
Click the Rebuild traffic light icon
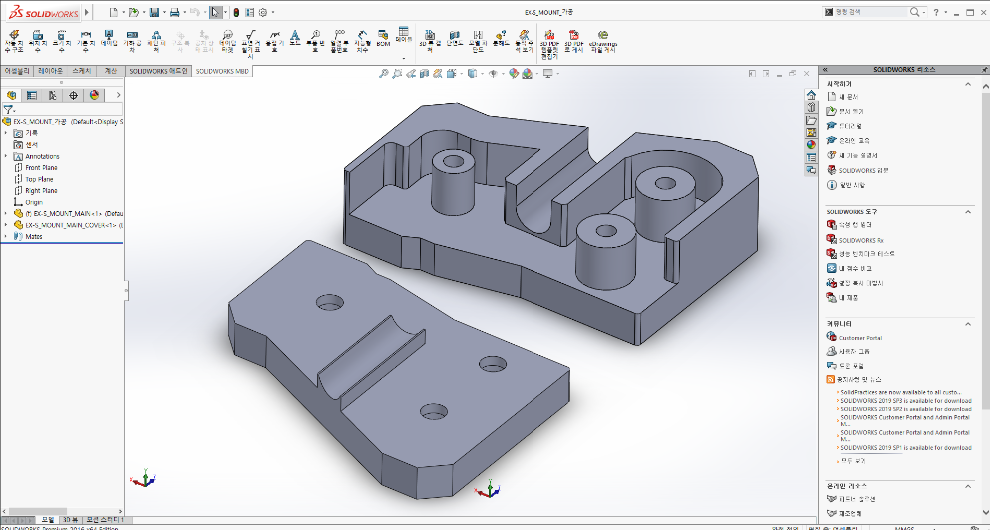click(x=236, y=12)
